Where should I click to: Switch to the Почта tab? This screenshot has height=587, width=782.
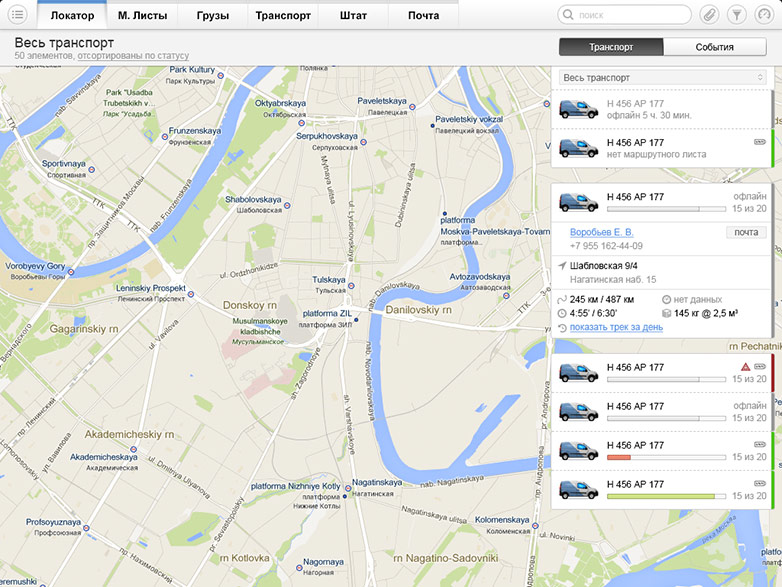423,15
